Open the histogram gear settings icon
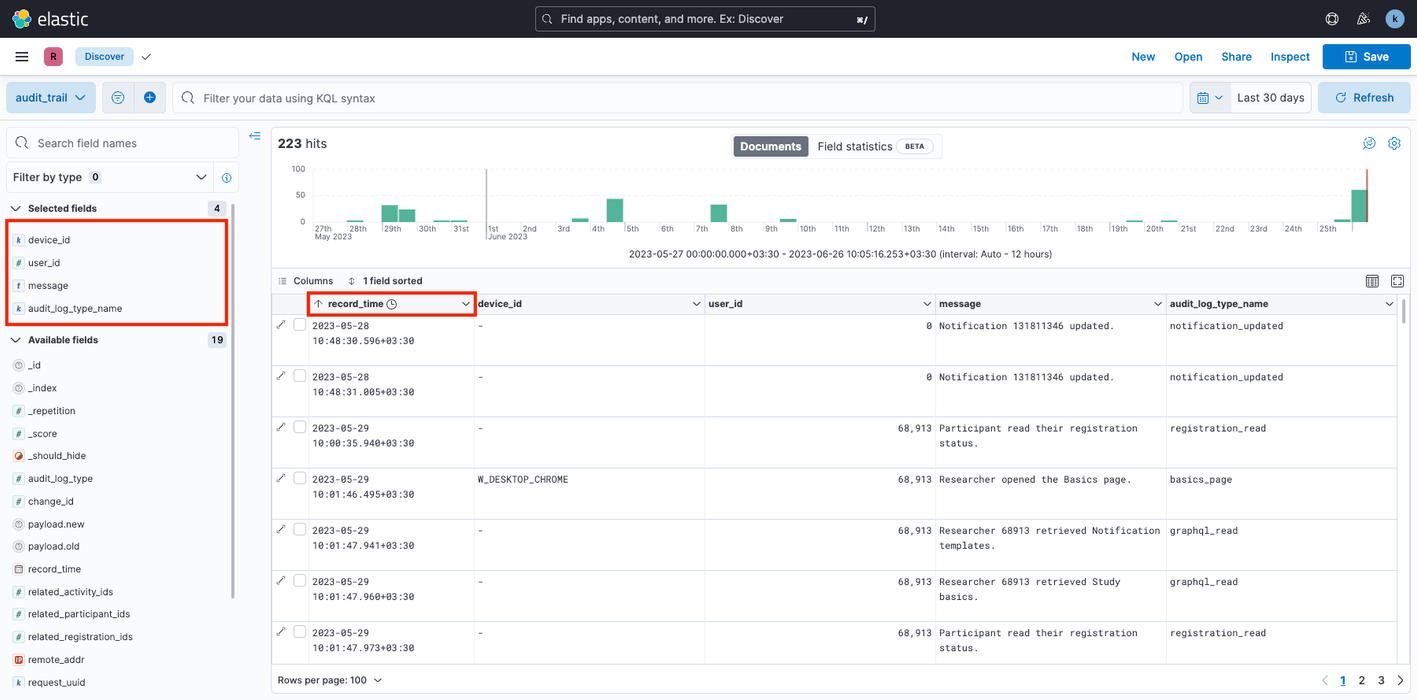 [x=1394, y=143]
